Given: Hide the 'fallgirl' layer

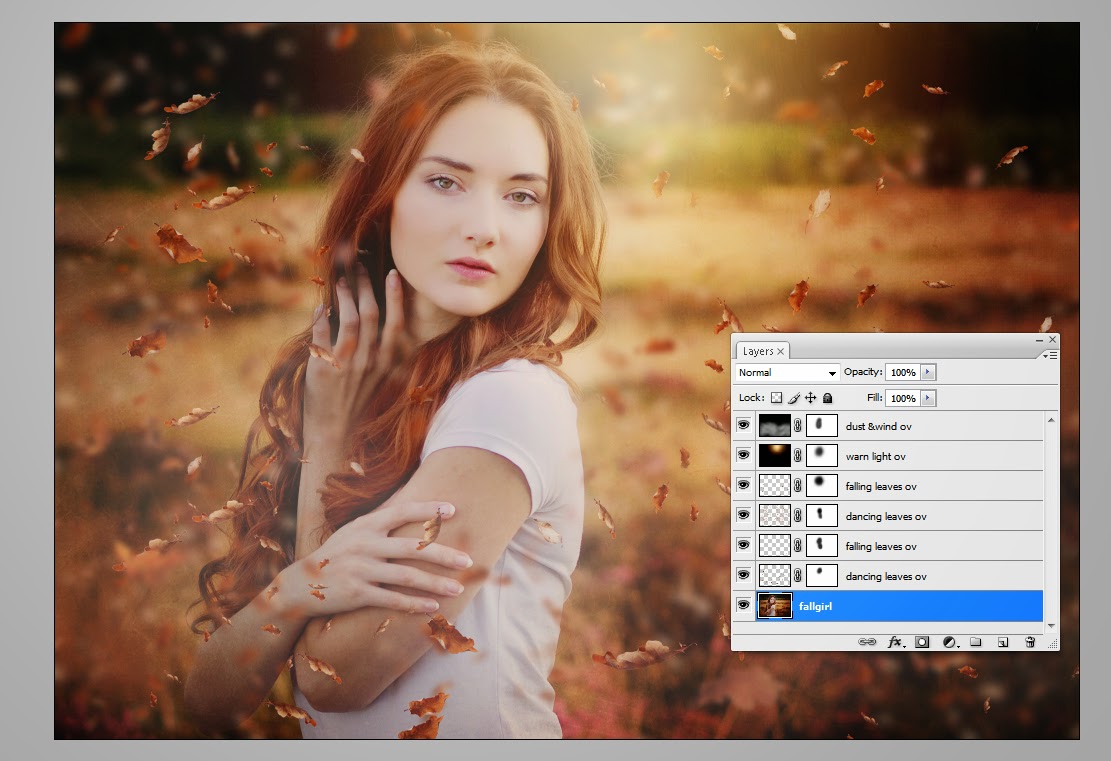Looking at the screenshot, I should coord(743,605).
